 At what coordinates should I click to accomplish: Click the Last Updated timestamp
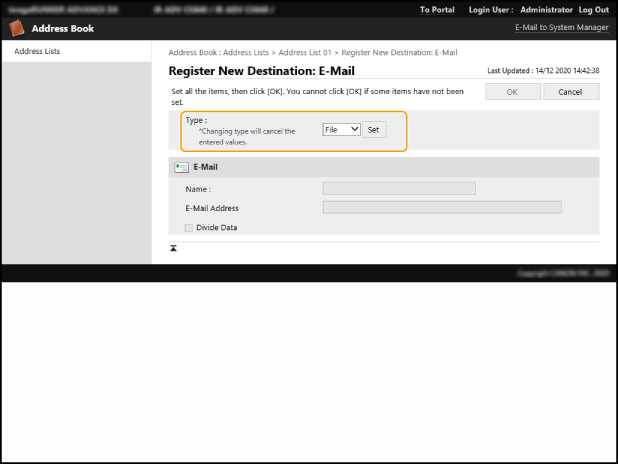[x=543, y=72]
